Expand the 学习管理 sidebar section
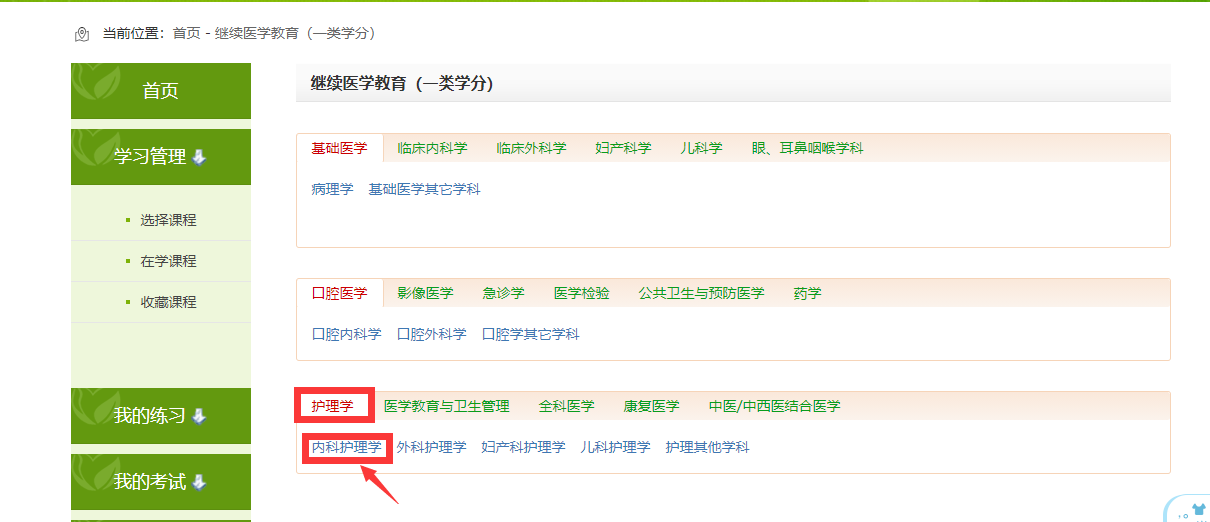Screen dimensions: 1210x522 click(161, 157)
